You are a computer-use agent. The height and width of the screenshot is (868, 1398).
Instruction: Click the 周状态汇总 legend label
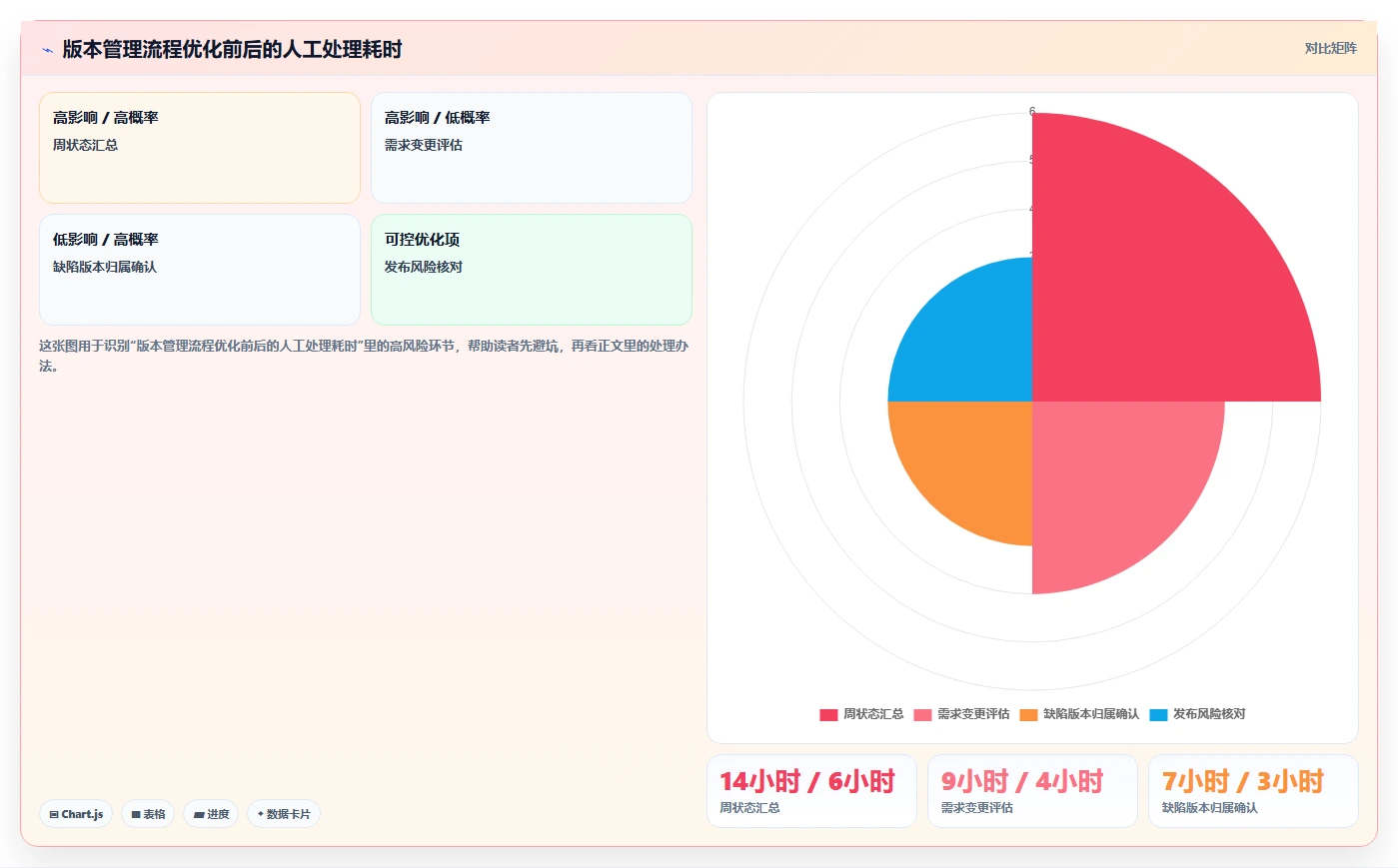coord(873,714)
